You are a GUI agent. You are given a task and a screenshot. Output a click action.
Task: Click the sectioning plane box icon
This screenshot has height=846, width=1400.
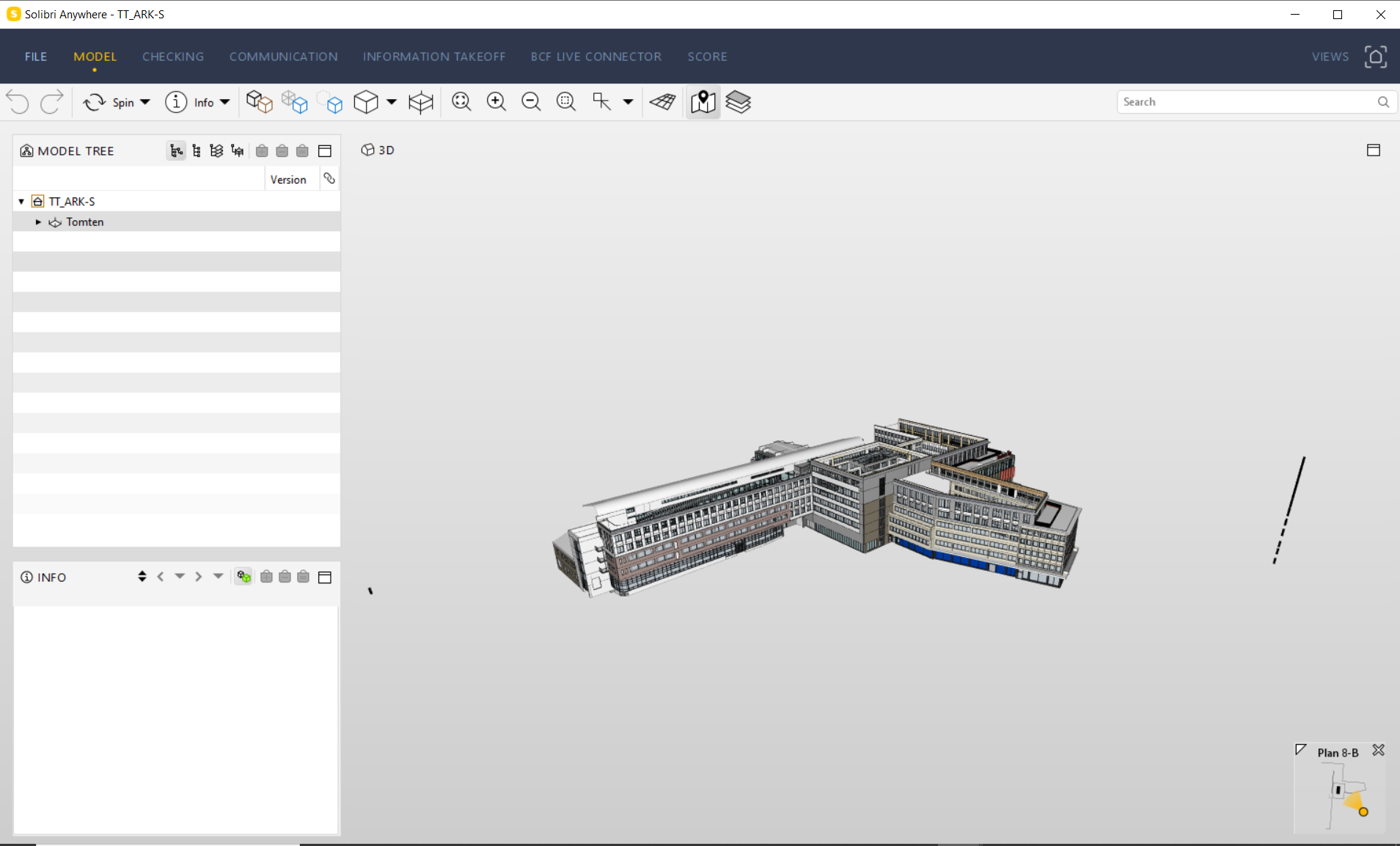click(421, 102)
